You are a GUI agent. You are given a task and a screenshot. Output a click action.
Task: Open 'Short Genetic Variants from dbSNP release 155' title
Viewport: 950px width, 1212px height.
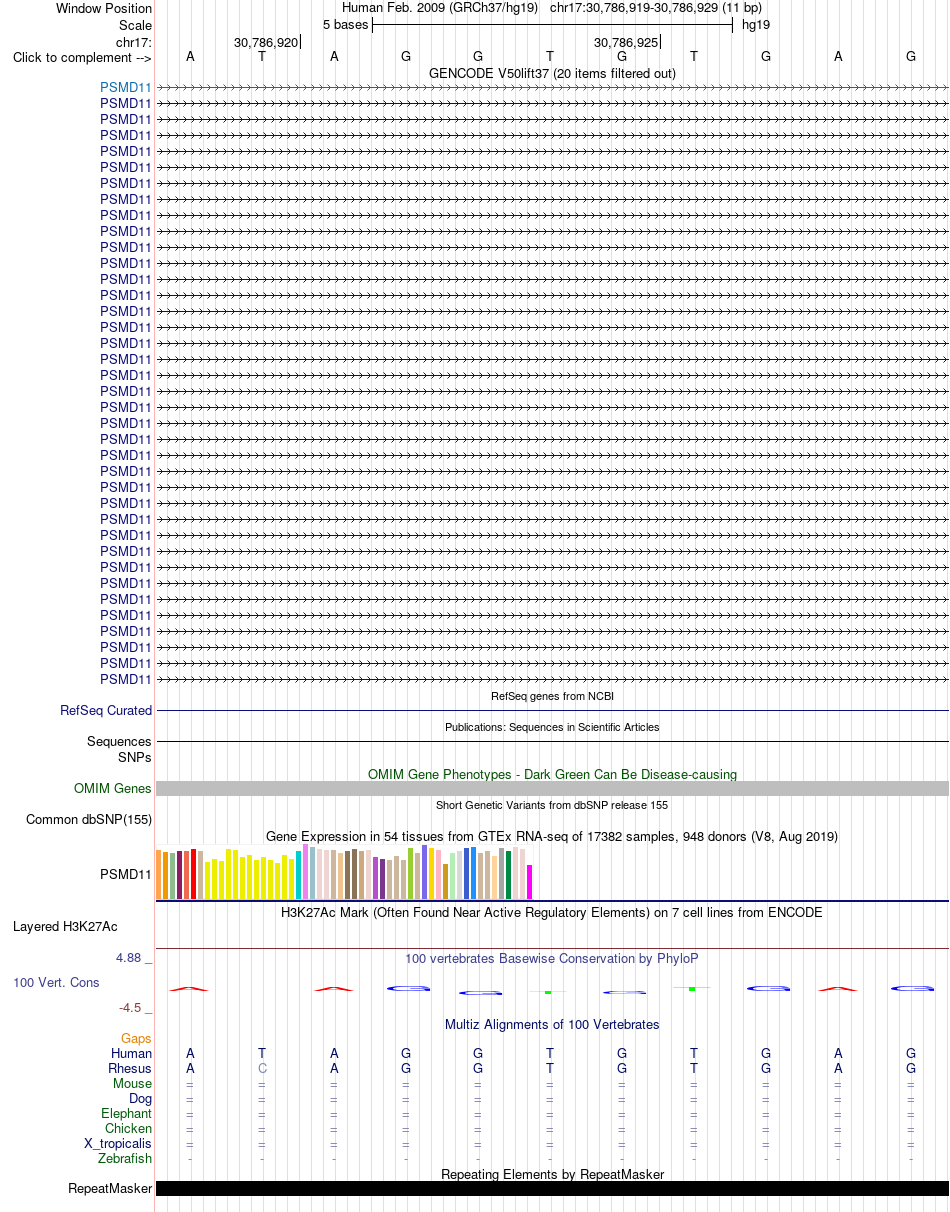(552, 805)
